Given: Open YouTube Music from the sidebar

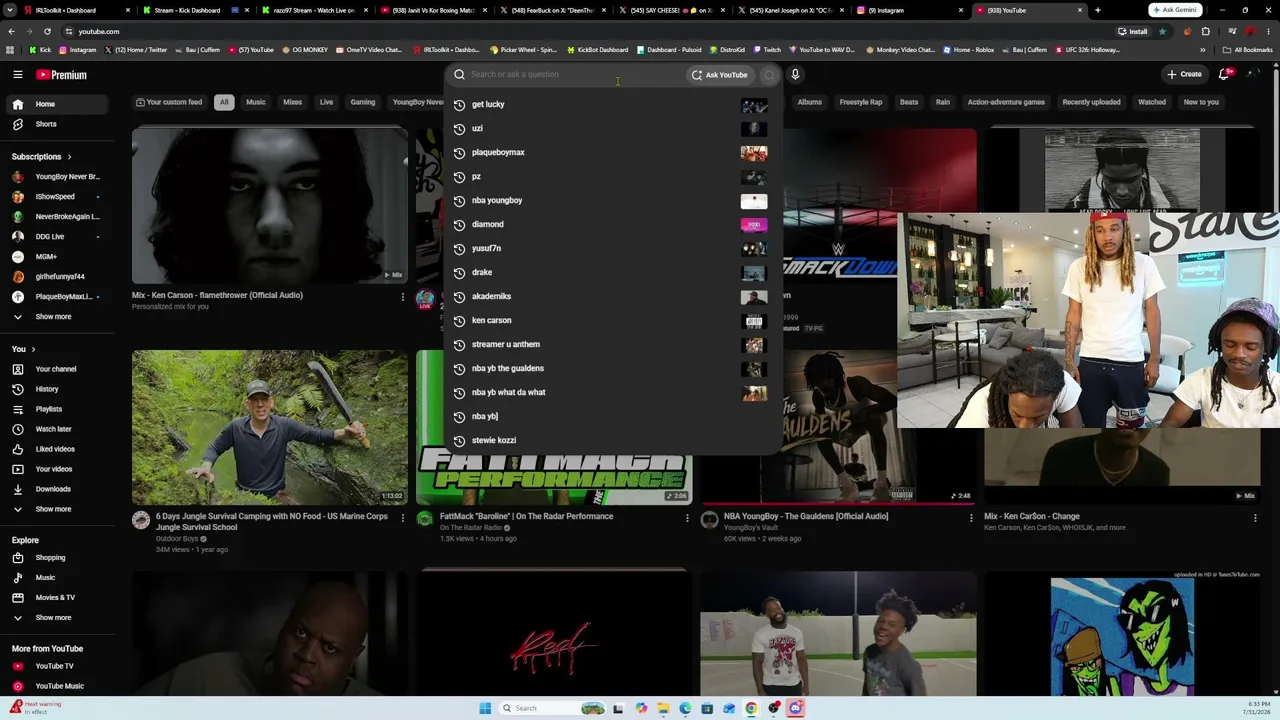Looking at the screenshot, I should (x=57, y=686).
